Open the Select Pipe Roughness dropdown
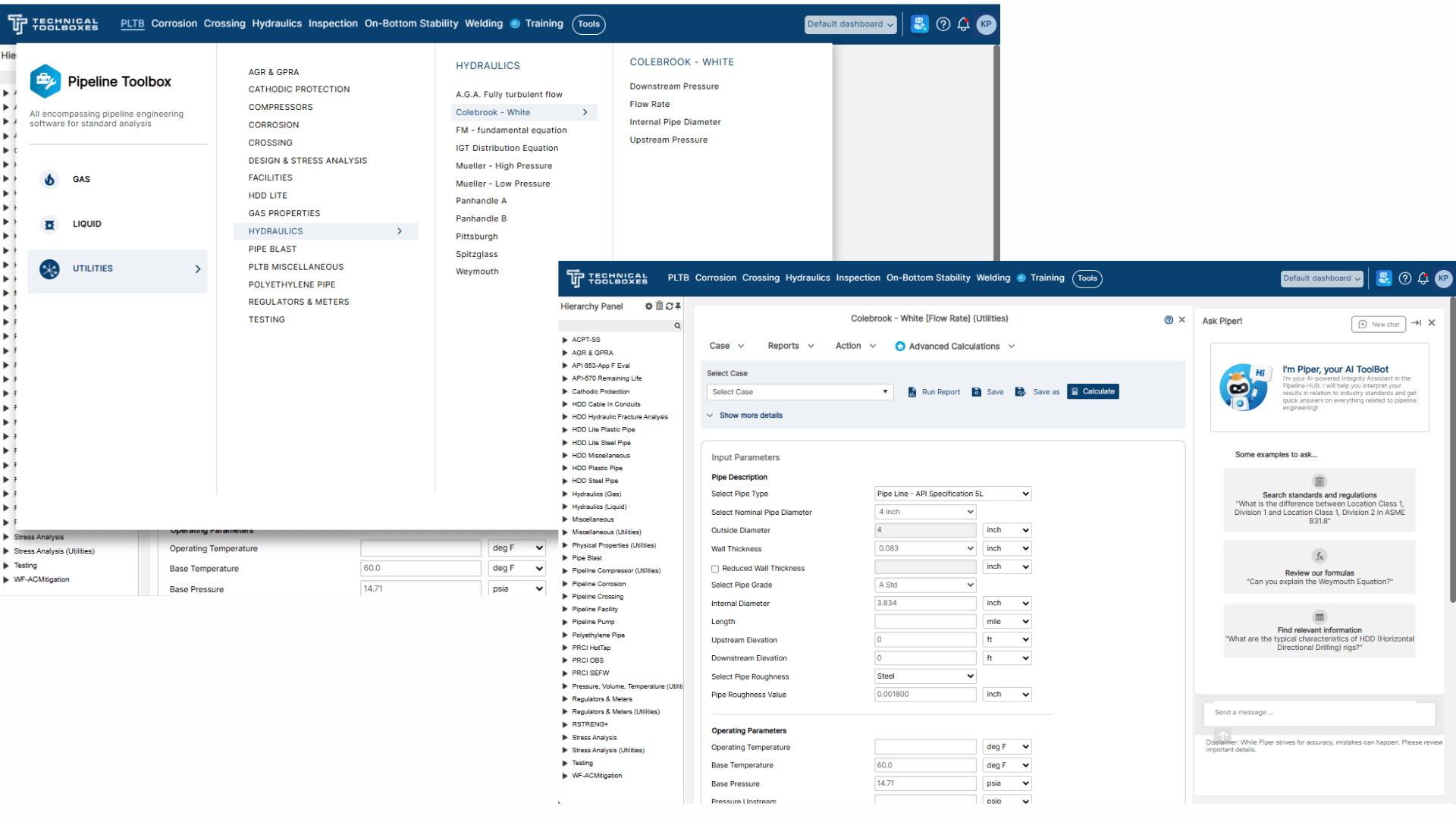 [925, 676]
